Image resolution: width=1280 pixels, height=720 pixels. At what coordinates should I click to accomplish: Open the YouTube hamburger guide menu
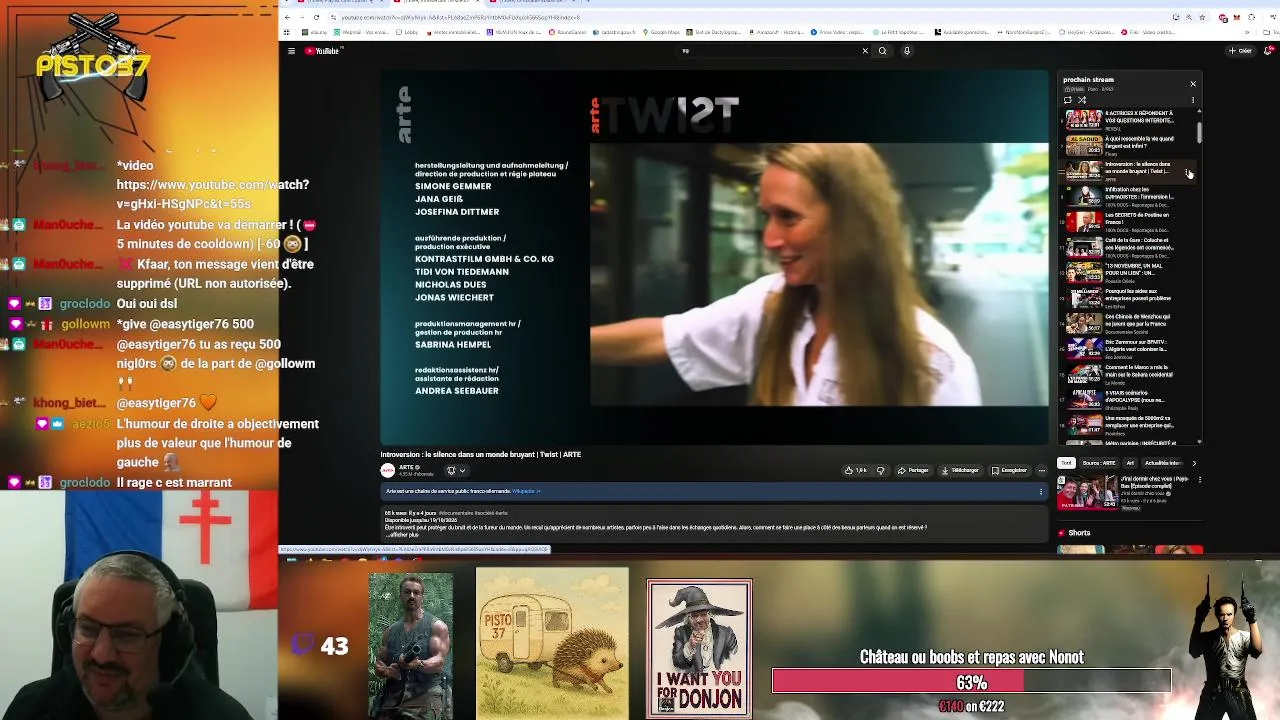pyautogui.click(x=291, y=51)
